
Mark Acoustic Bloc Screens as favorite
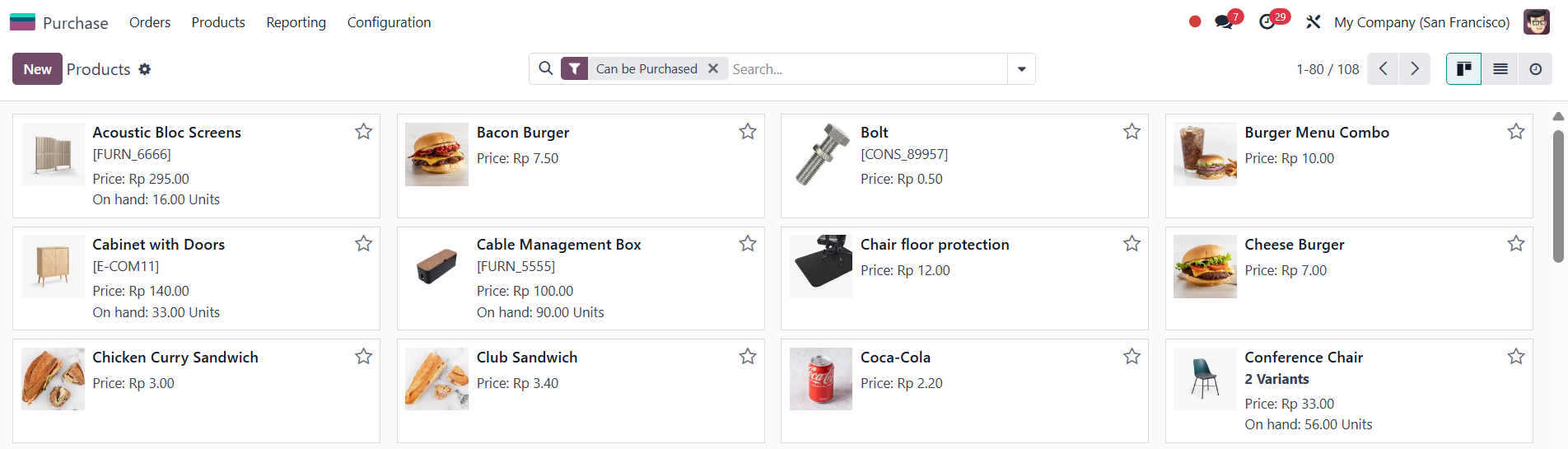tap(363, 132)
